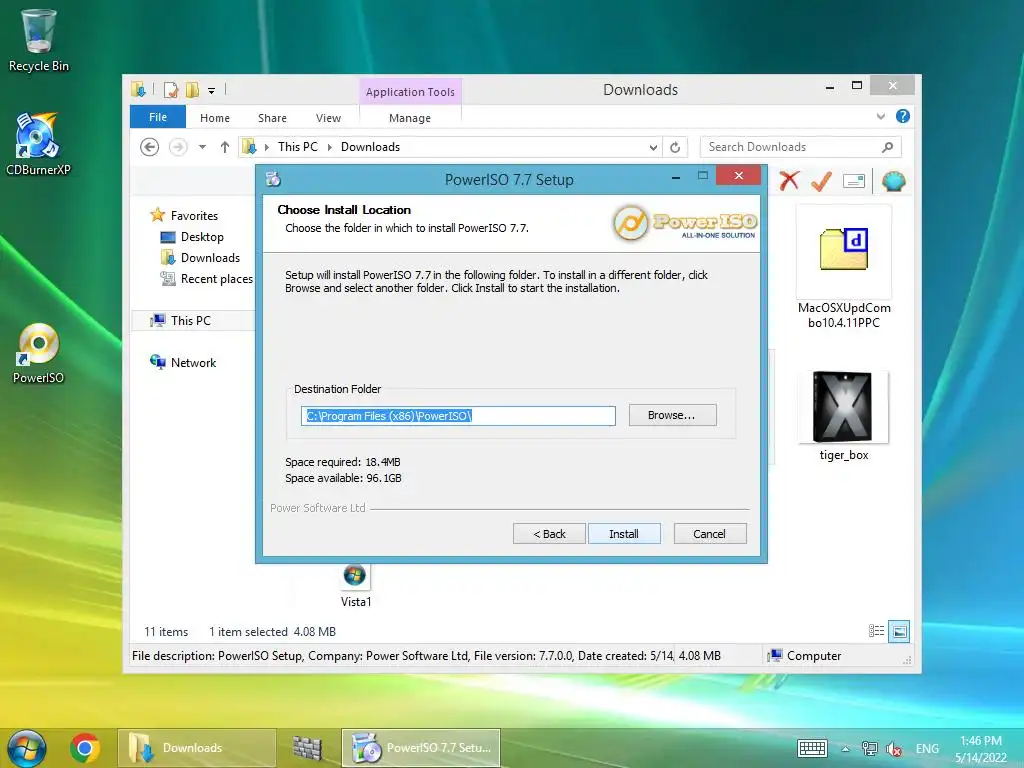1024x768 pixels.
Task: Select This PC in navigation pane
Action: point(191,321)
